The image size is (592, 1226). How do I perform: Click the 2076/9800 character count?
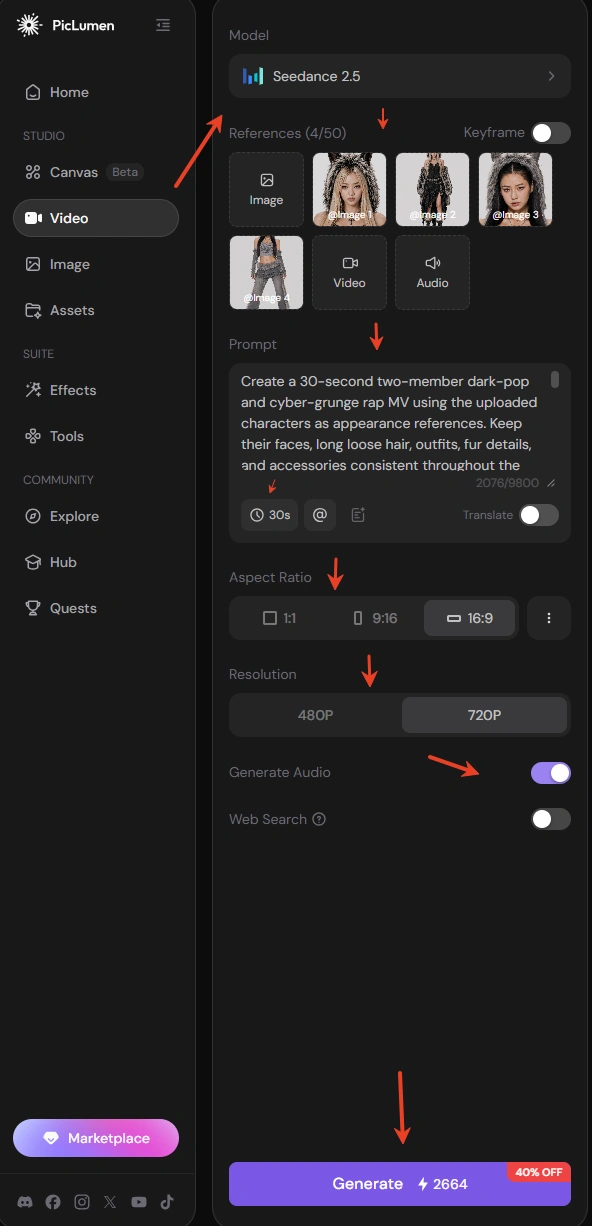tap(509, 482)
